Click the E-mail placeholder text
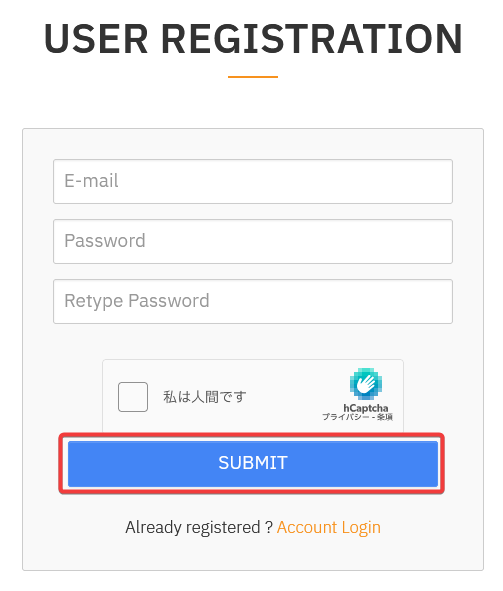The height and width of the screenshot is (591, 503). 91,181
